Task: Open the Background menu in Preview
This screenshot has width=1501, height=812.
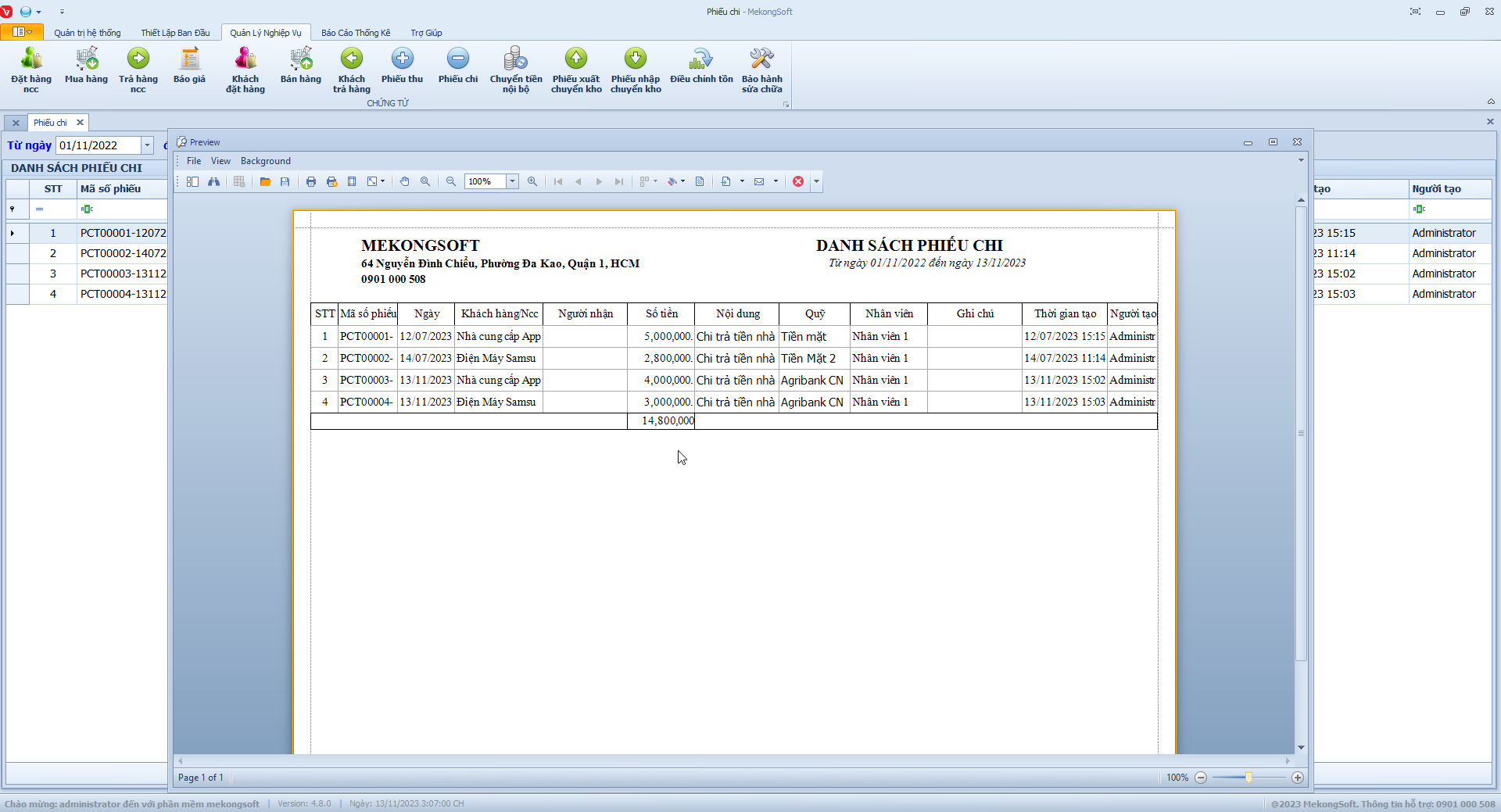Action: coord(265,161)
